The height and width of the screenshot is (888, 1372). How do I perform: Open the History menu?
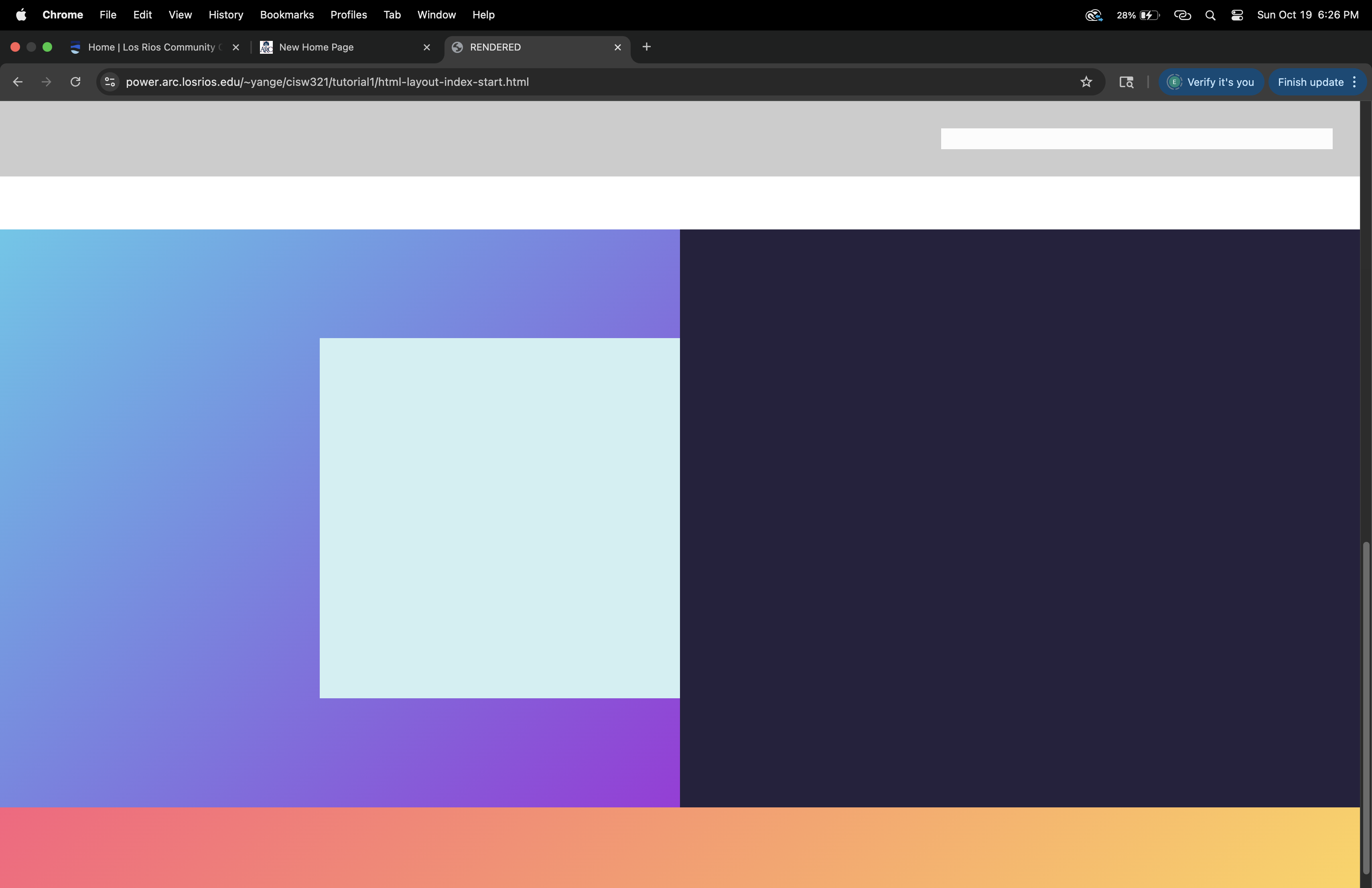pyautogui.click(x=225, y=15)
